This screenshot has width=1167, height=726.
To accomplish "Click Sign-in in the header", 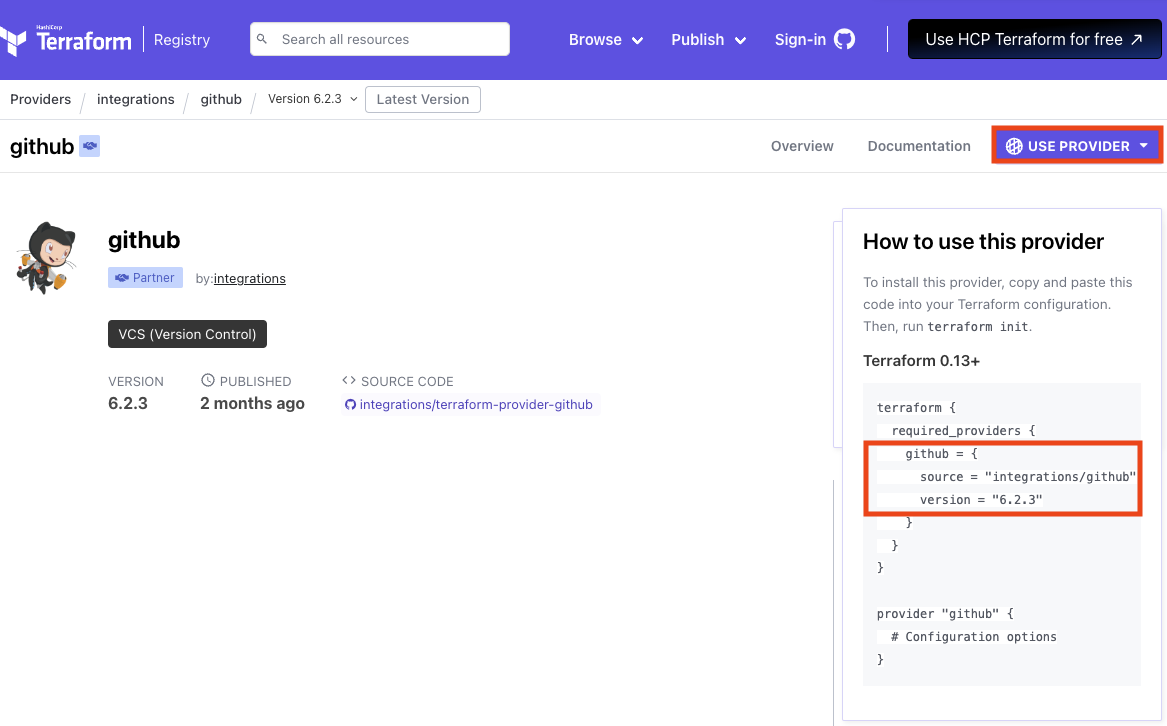I will (x=800, y=39).
